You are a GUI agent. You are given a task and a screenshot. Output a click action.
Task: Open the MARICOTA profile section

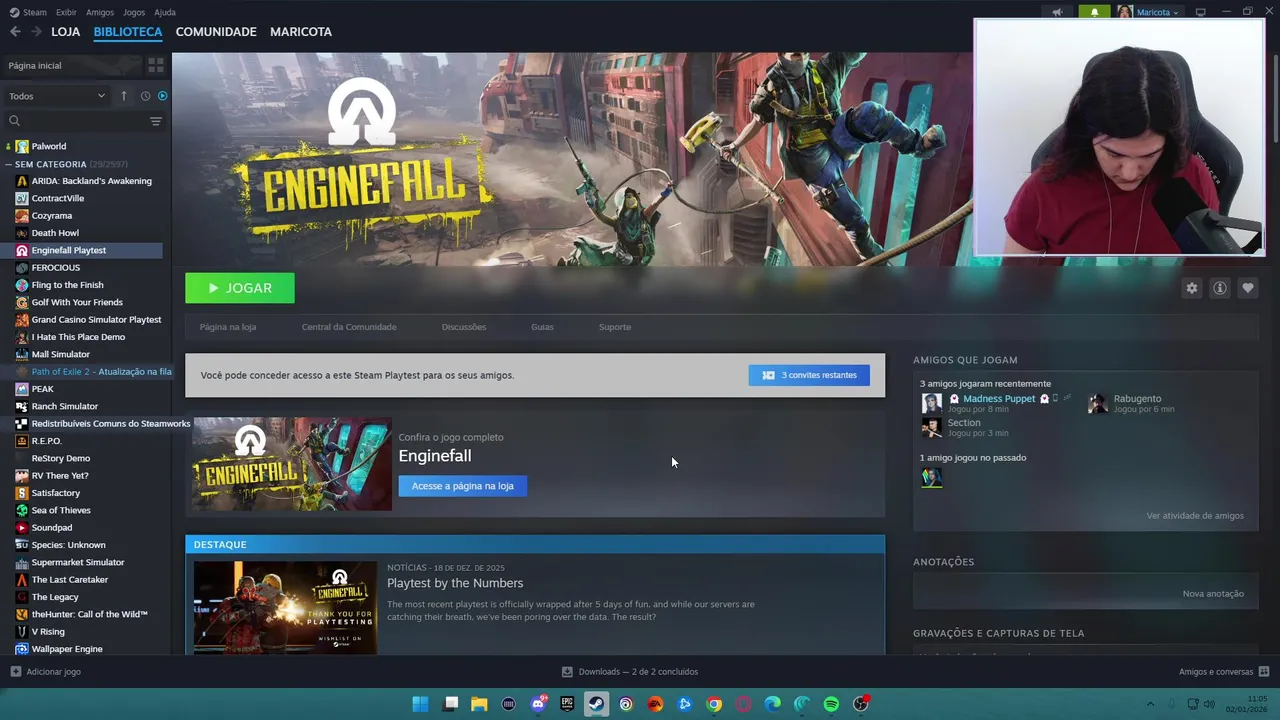pos(301,32)
